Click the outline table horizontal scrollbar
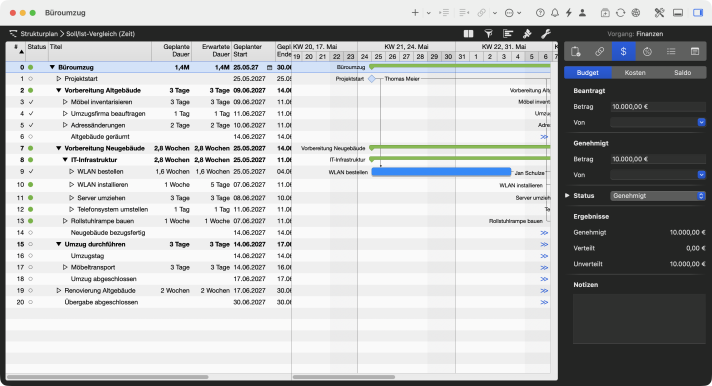Screen dimensions: 712x386 (x=108, y=377)
